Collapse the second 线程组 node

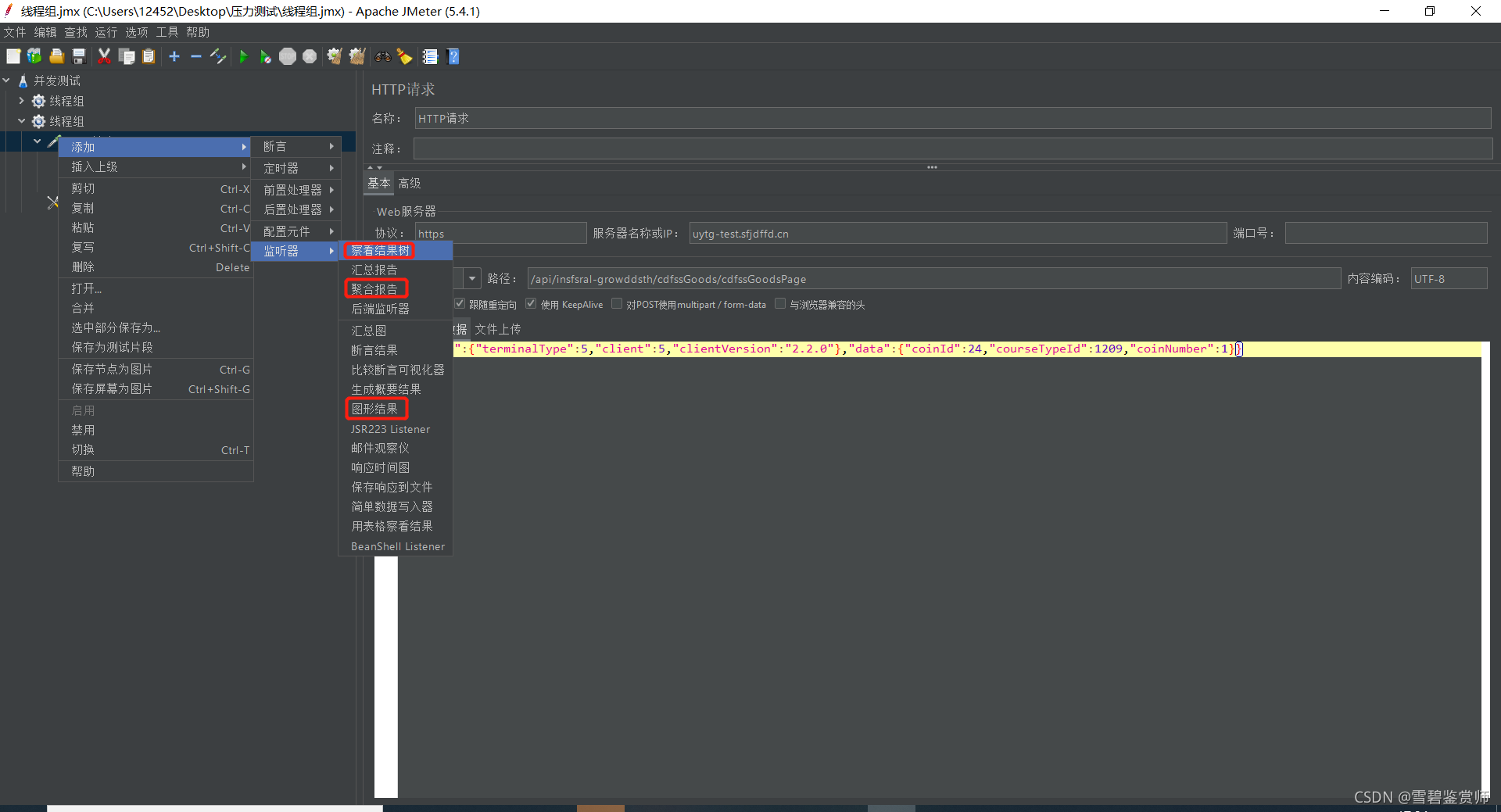click(x=21, y=120)
